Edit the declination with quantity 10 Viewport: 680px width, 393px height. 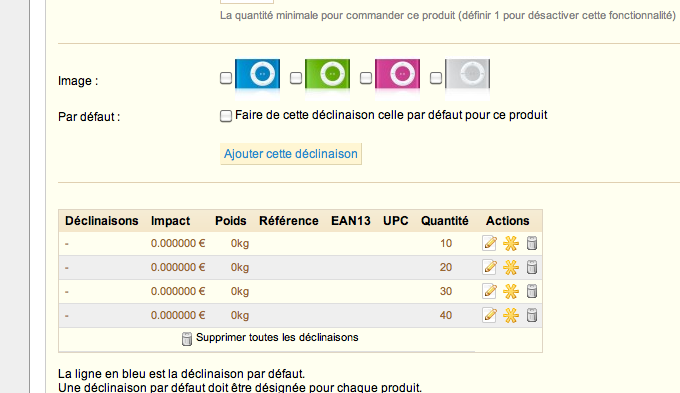point(490,243)
